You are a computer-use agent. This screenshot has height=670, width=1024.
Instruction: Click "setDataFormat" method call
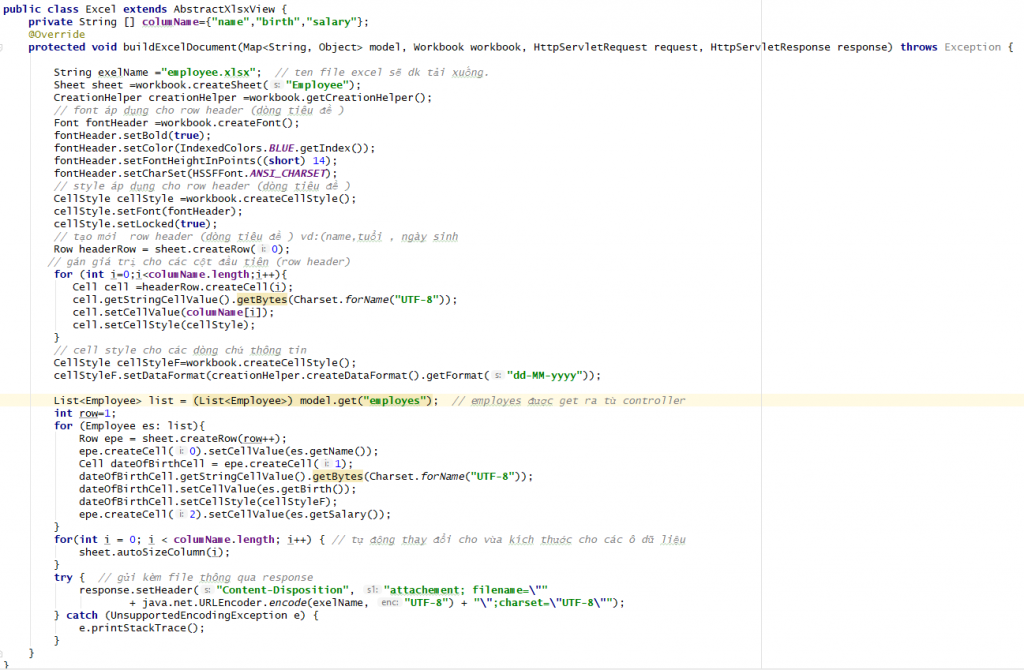[164, 375]
